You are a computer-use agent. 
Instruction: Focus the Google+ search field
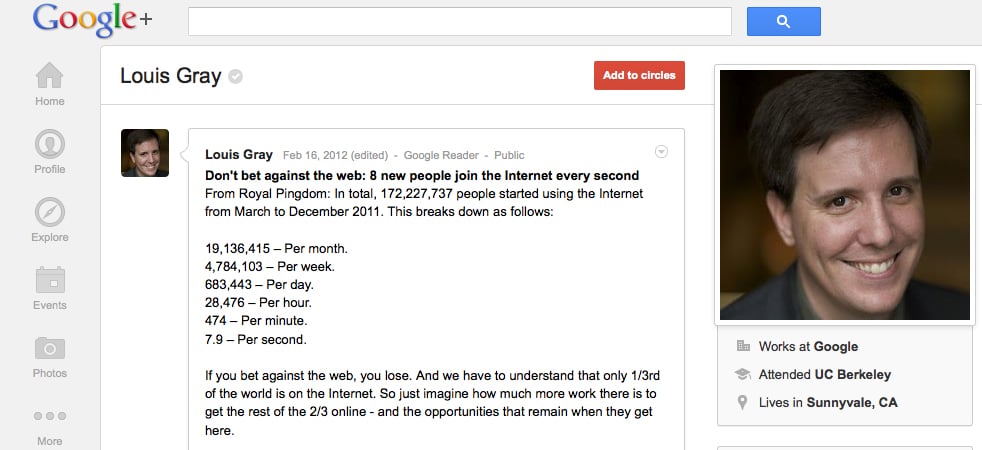[459, 21]
